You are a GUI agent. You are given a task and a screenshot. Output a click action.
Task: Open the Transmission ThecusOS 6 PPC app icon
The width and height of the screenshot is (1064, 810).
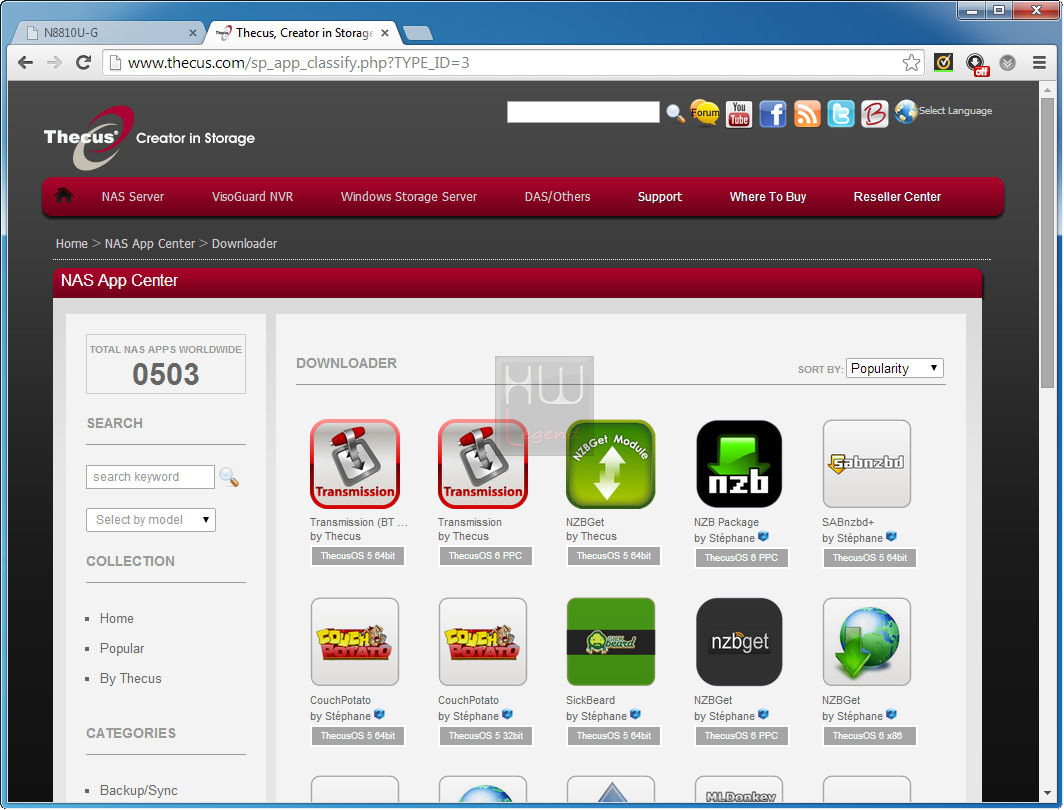[482, 464]
